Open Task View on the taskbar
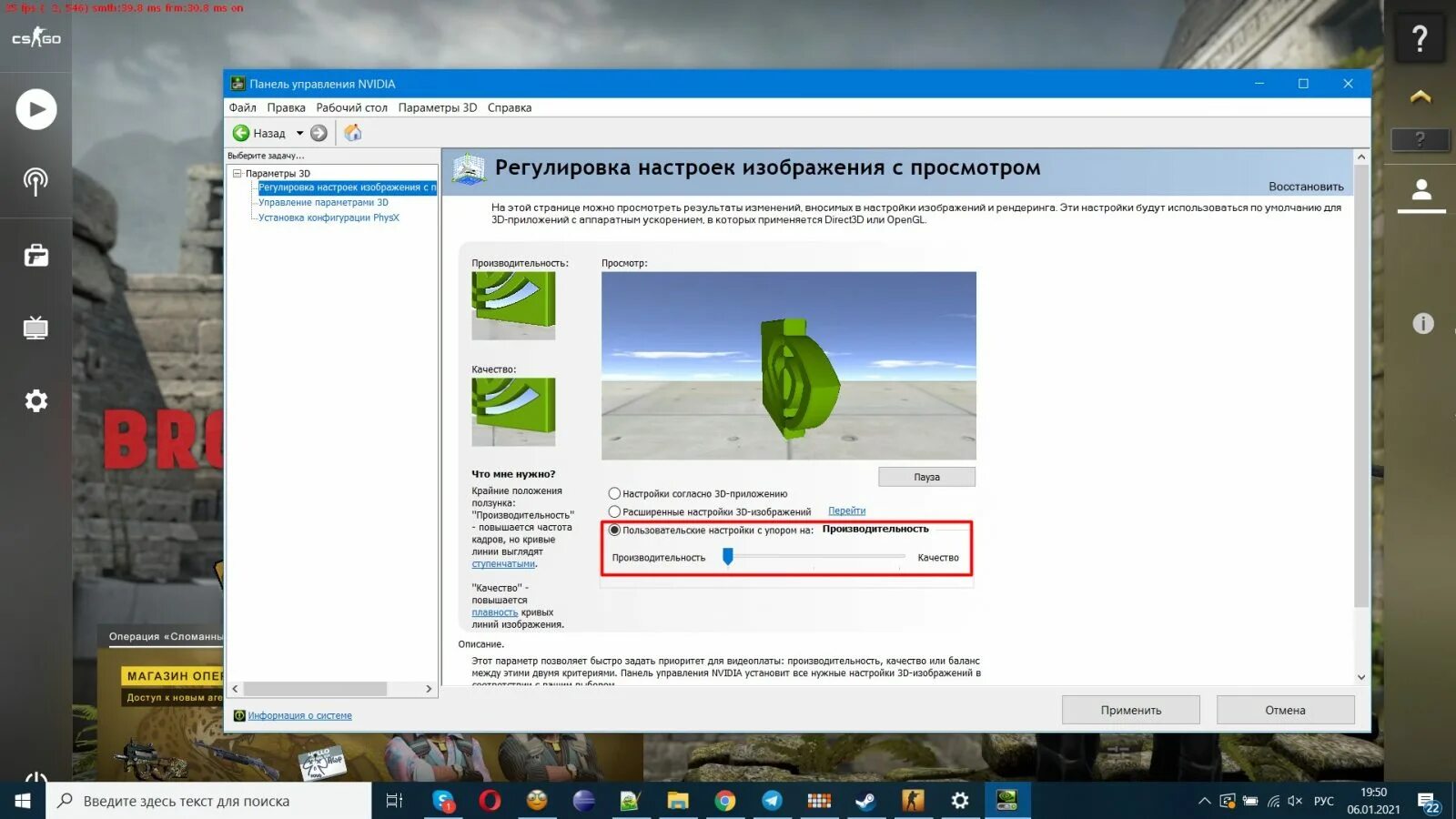 coord(394,801)
